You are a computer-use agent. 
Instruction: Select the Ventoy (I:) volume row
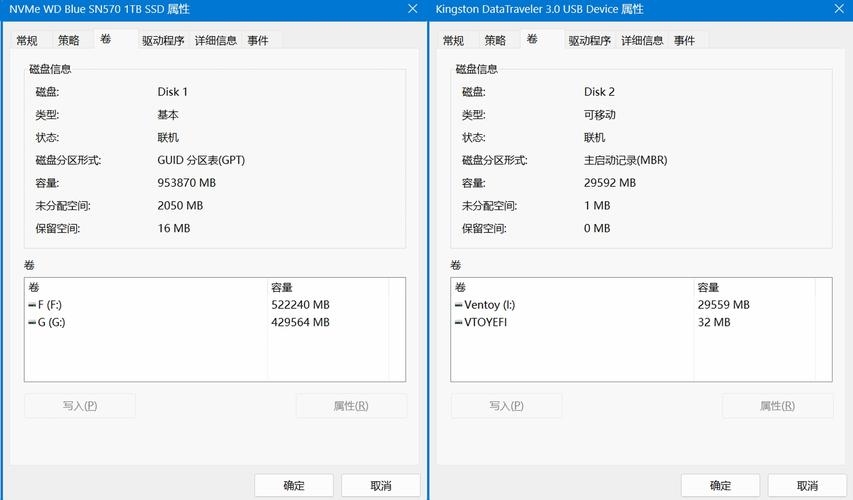[x=641, y=305]
